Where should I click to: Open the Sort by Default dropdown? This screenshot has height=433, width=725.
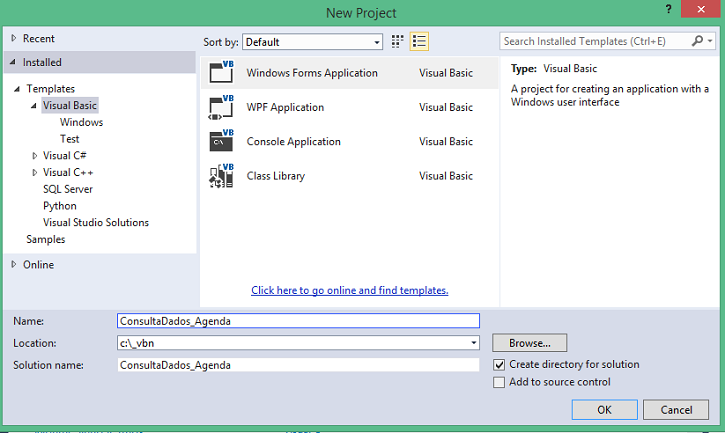click(x=313, y=42)
